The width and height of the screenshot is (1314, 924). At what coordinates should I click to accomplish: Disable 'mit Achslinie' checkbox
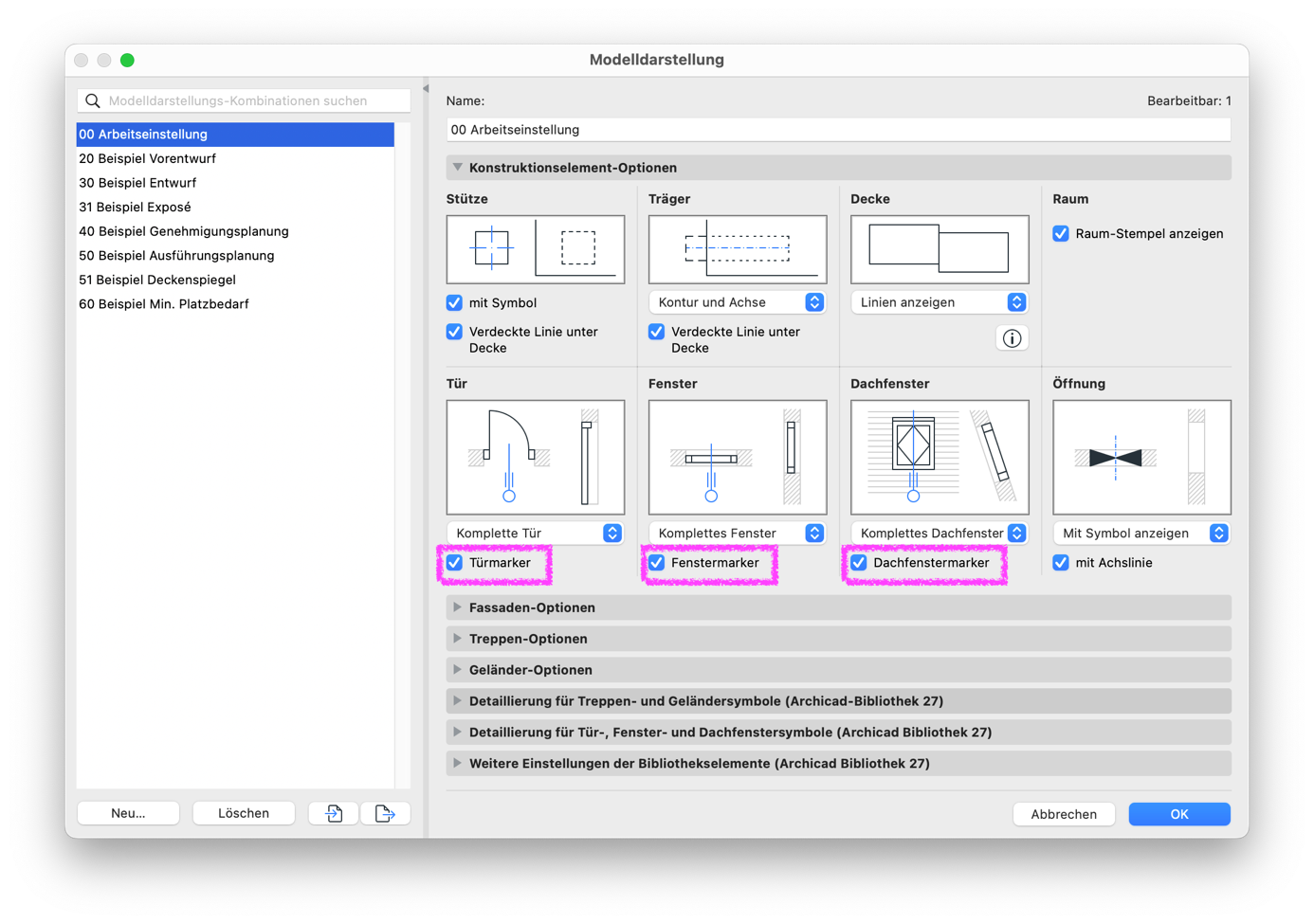1061,563
